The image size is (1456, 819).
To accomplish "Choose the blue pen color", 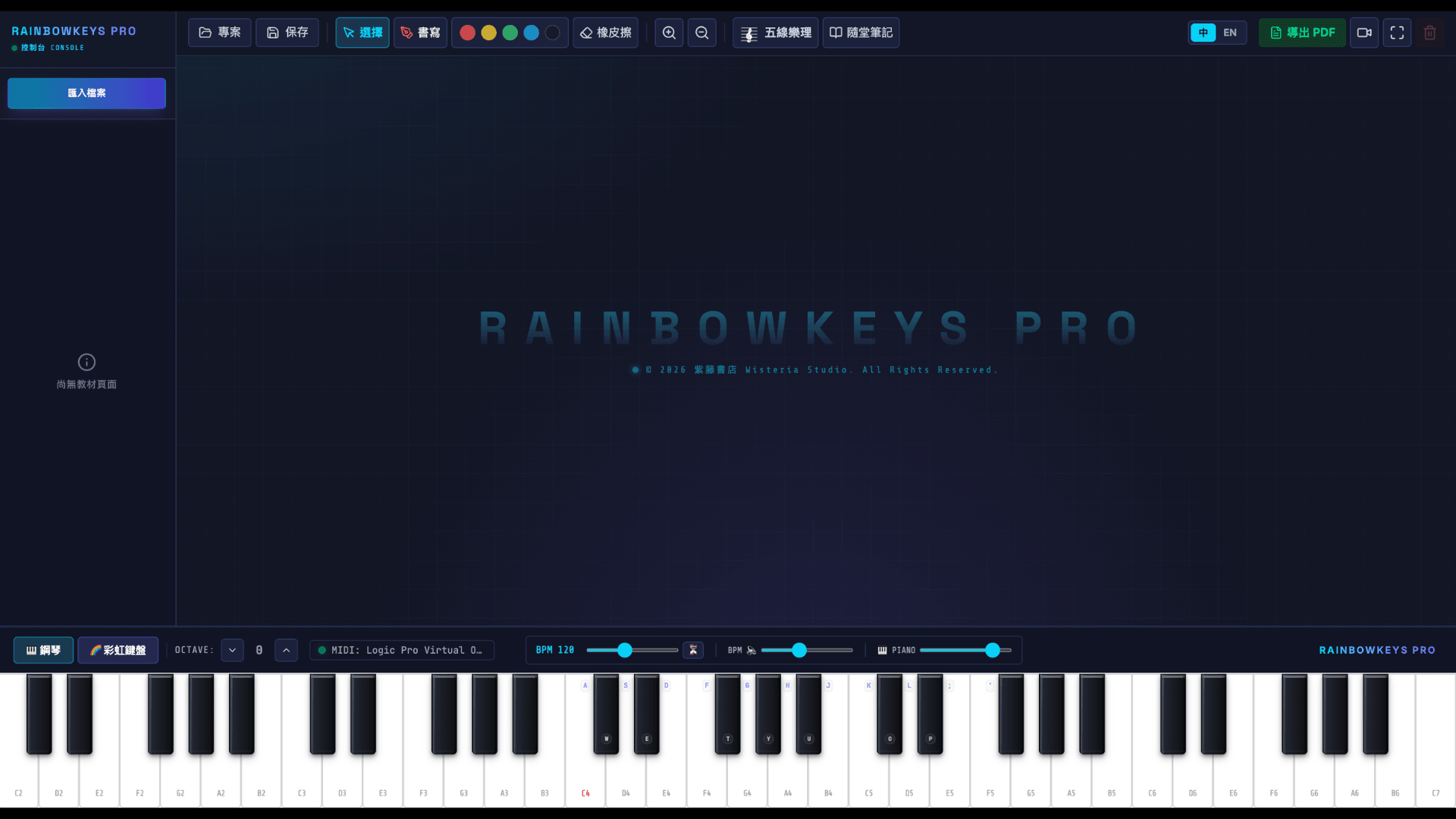I will tap(531, 33).
